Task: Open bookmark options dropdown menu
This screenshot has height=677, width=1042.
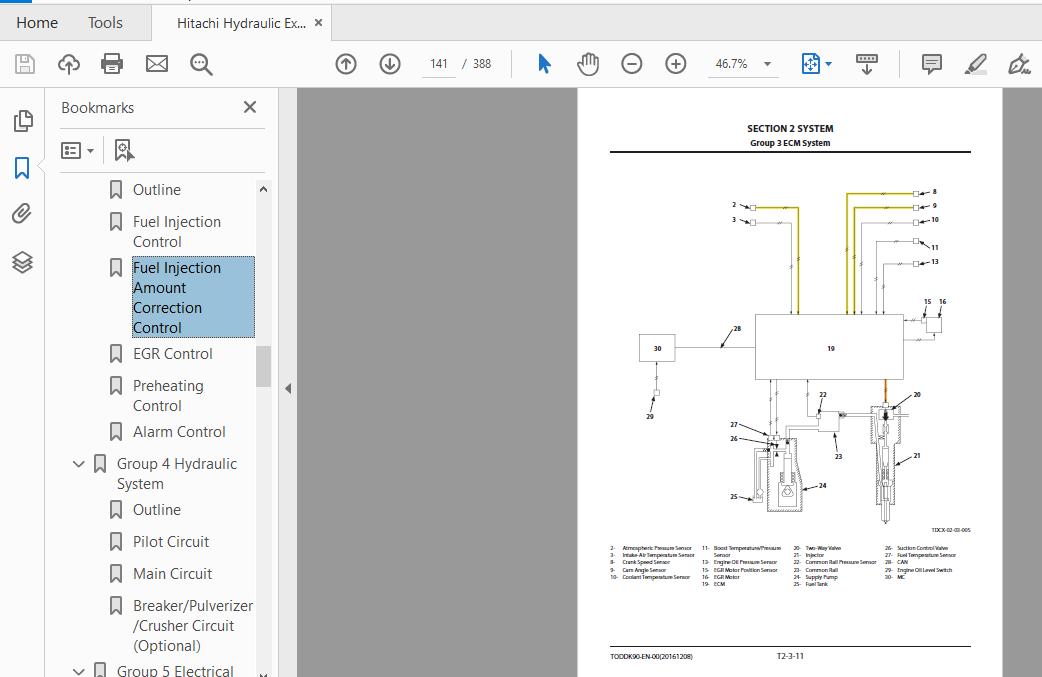Action: pos(77,150)
